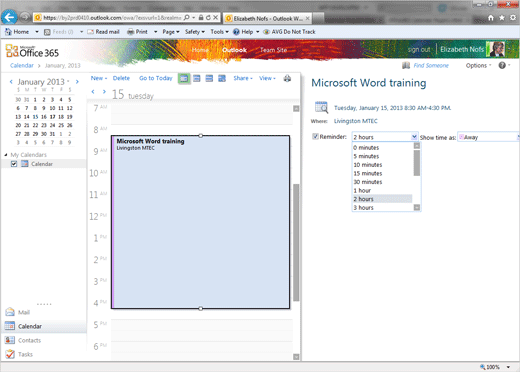This screenshot has height=372, width=520.
Task: Click the browser address bar
Action: pyautogui.click(x=112, y=18)
